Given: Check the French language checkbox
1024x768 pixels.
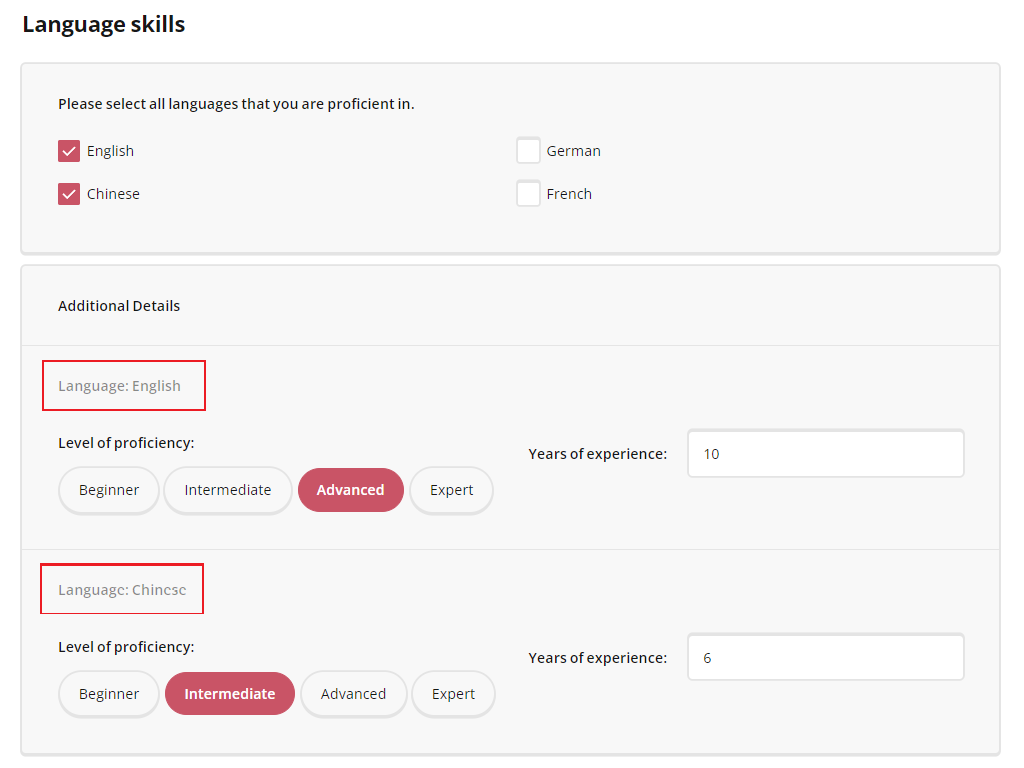Looking at the screenshot, I should pos(528,193).
